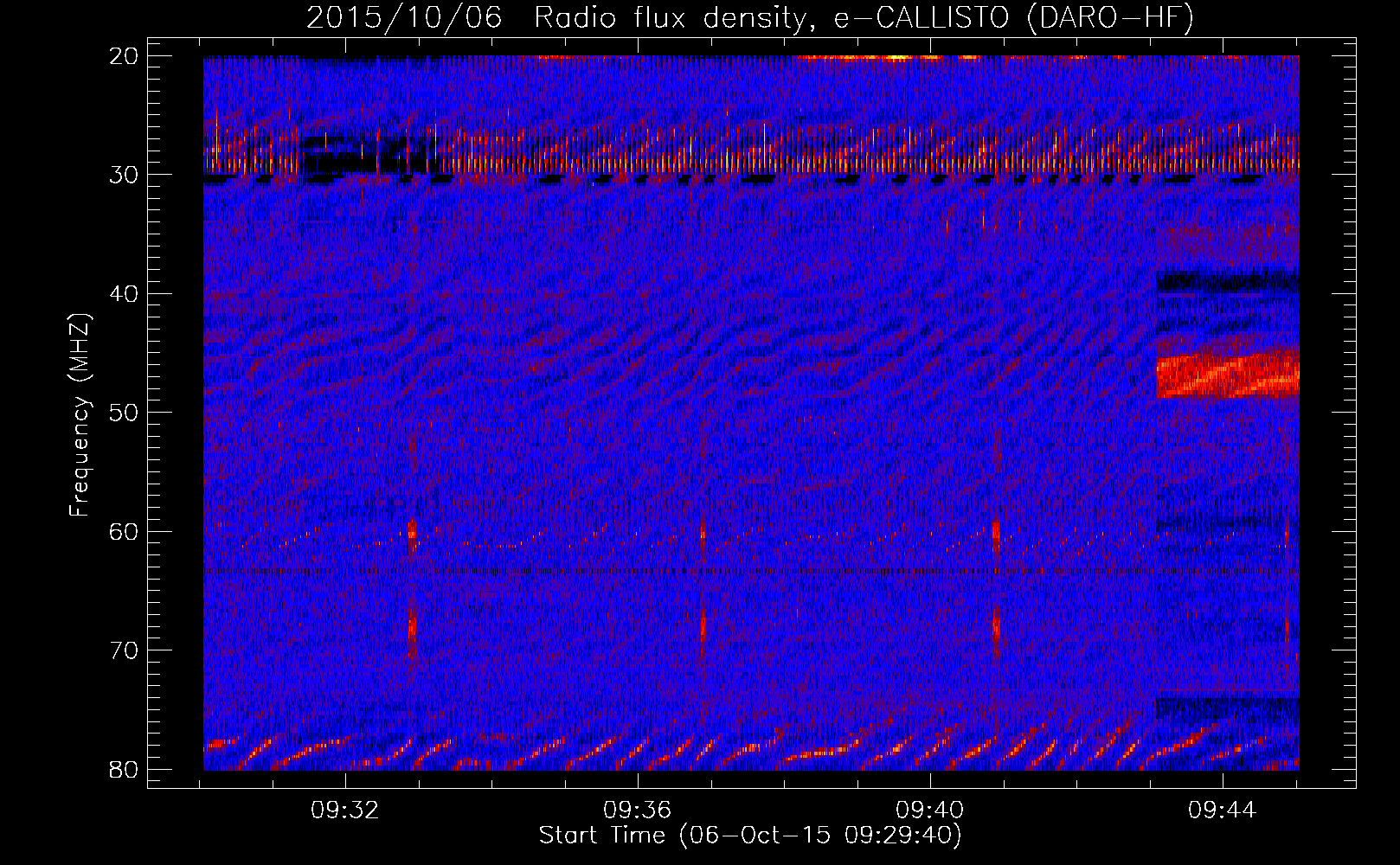Screen dimensions: 1400x865
Task: Click the 50 MHz frequency tick label
Action: point(124,413)
